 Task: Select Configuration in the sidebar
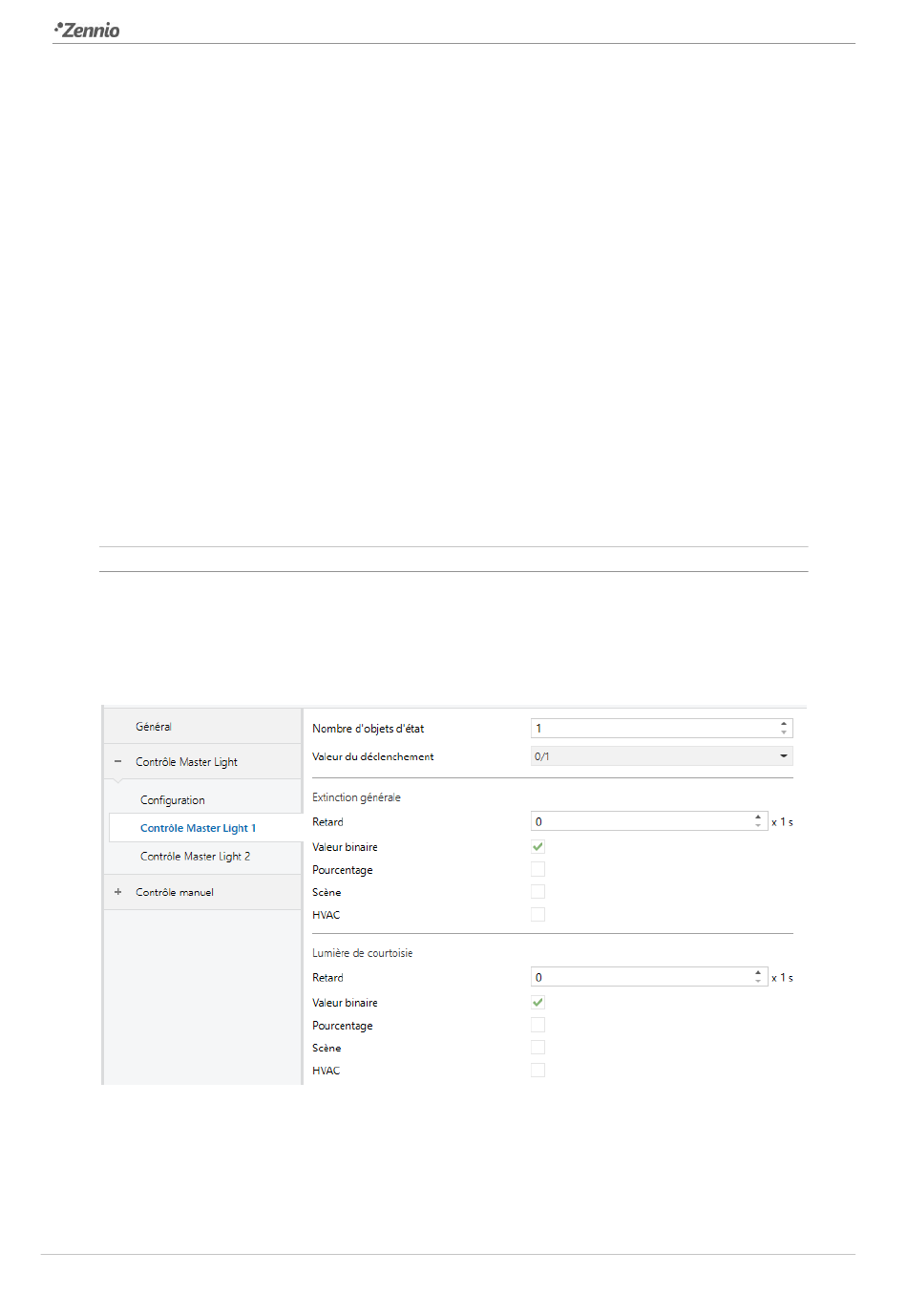[x=173, y=800]
